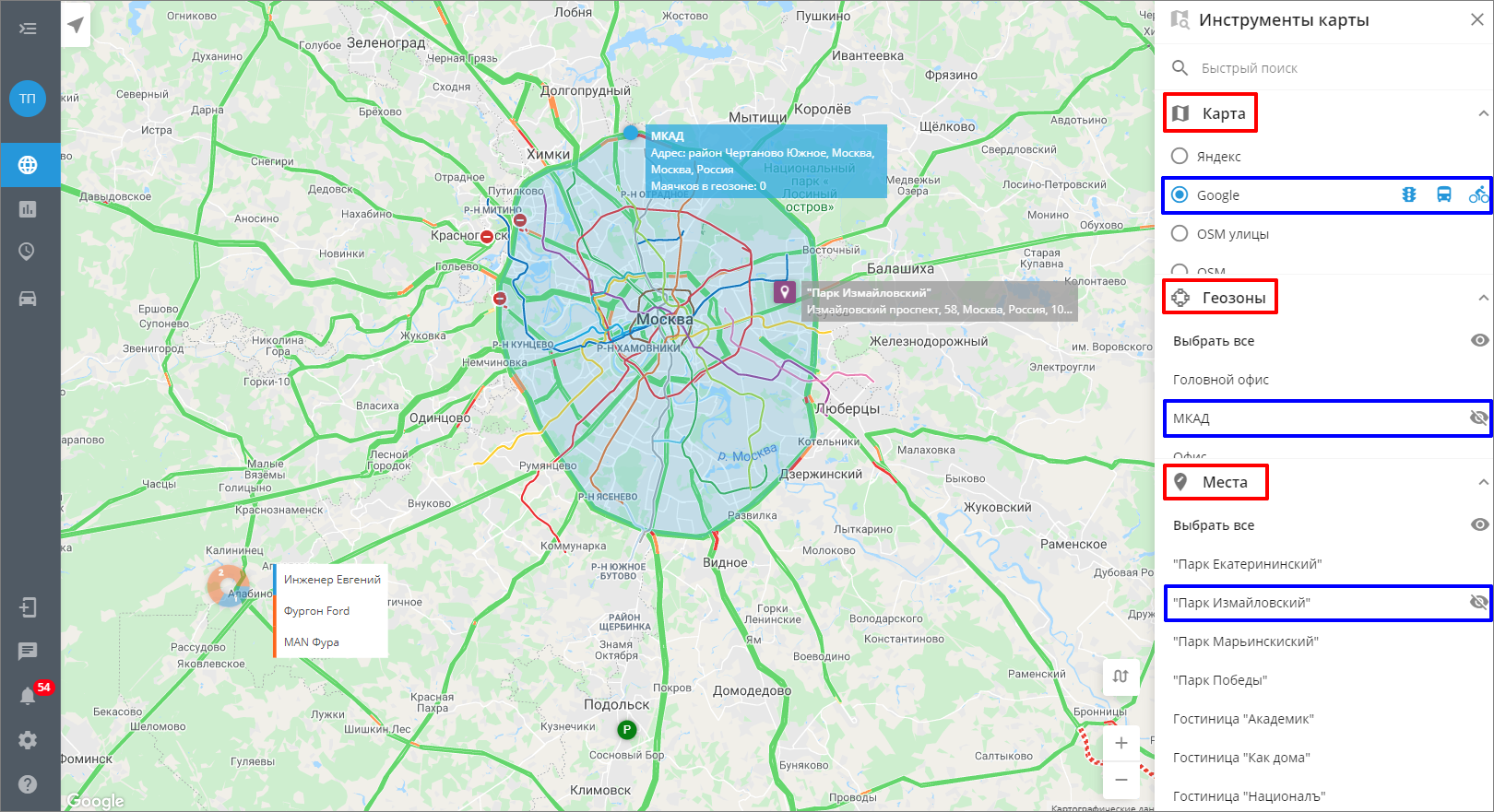Collapse the Геозоны section chevron
The height and width of the screenshot is (812, 1494).
coord(1483,298)
